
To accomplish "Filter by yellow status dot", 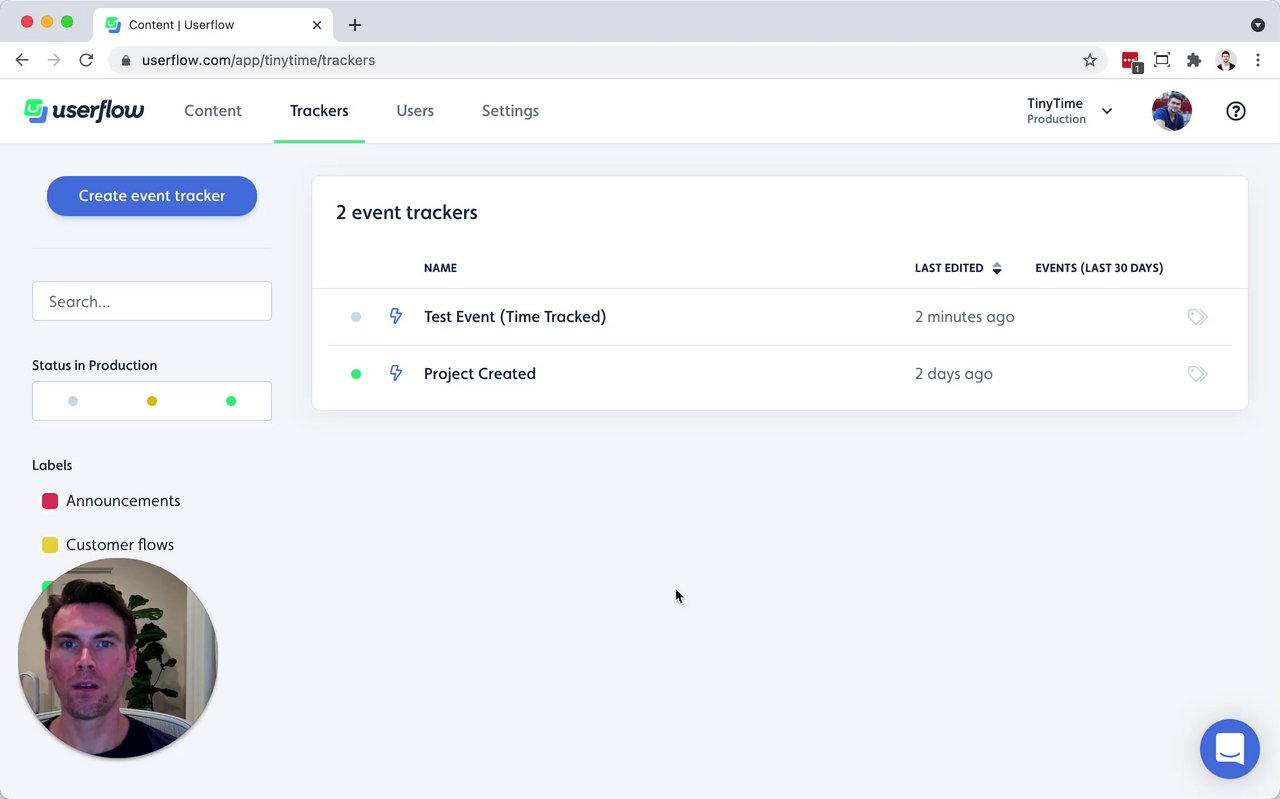I will [152, 401].
